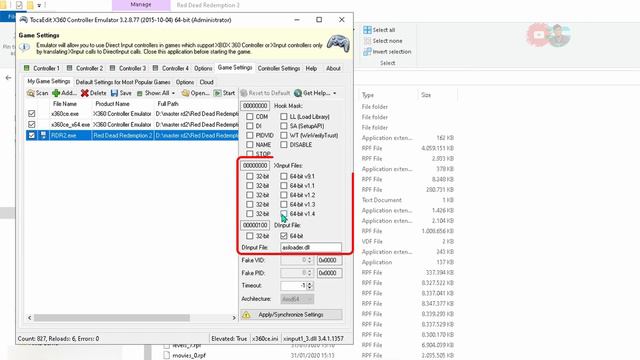
Task: Check the 64-bit v9.1 XInput checkbox
Action: [284, 176]
